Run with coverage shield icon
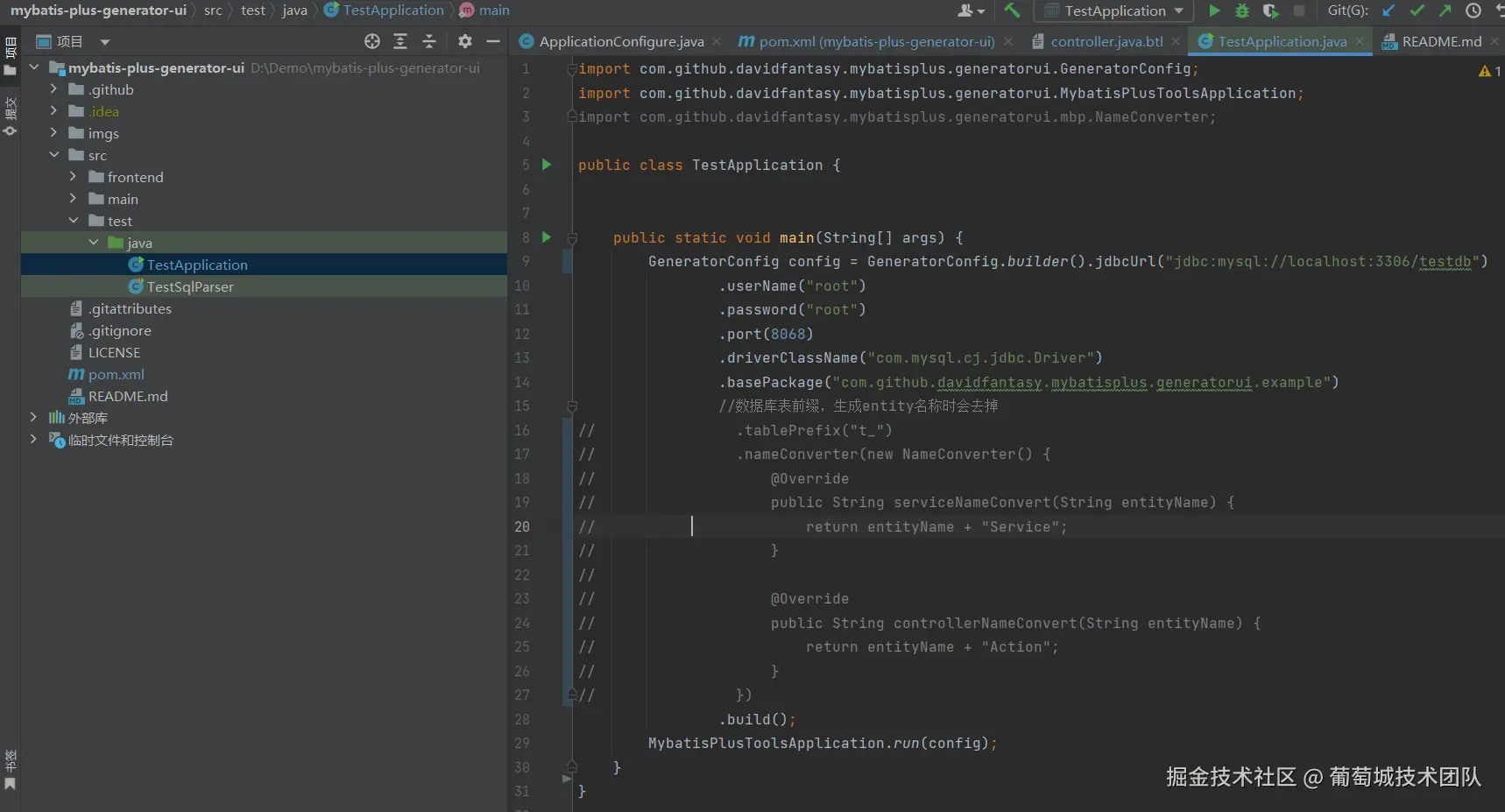This screenshot has height=812, width=1505. [1270, 11]
